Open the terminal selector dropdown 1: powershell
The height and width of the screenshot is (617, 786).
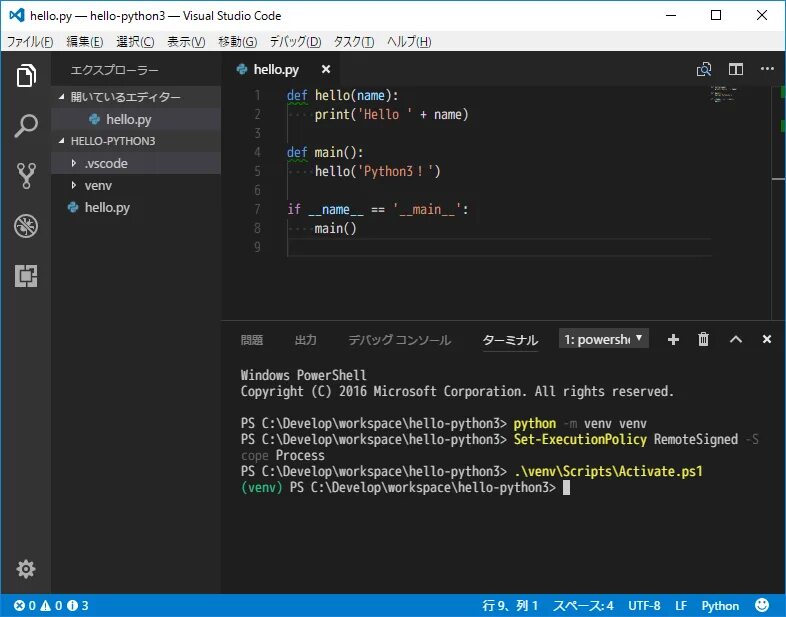point(604,339)
